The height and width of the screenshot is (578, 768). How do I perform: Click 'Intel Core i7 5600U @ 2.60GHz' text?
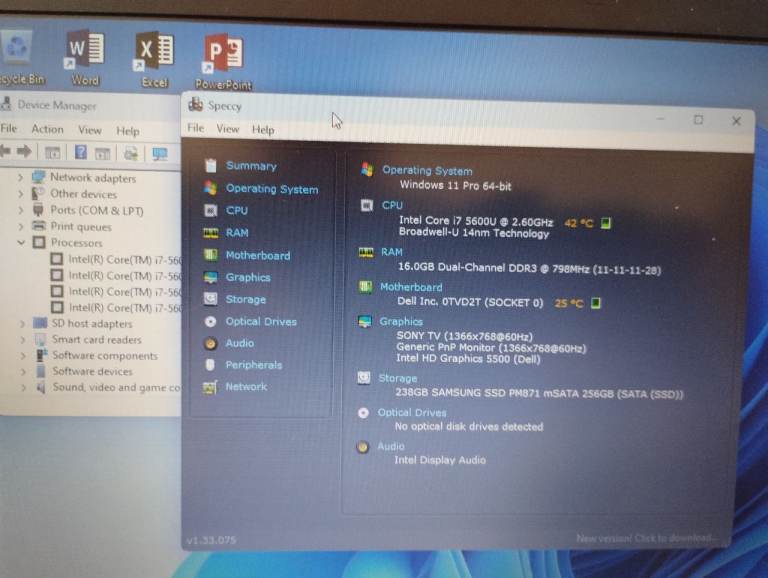[476, 221]
